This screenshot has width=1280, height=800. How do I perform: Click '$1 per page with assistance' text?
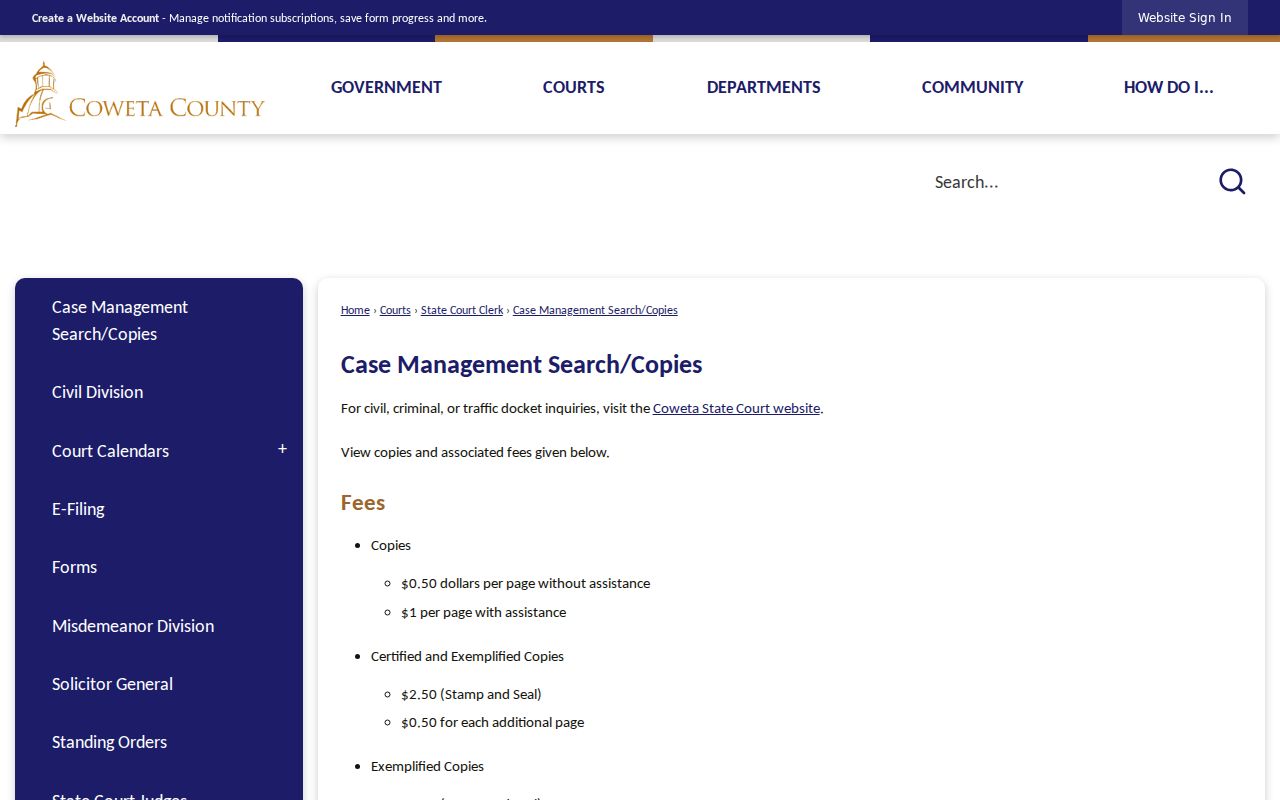pos(483,612)
